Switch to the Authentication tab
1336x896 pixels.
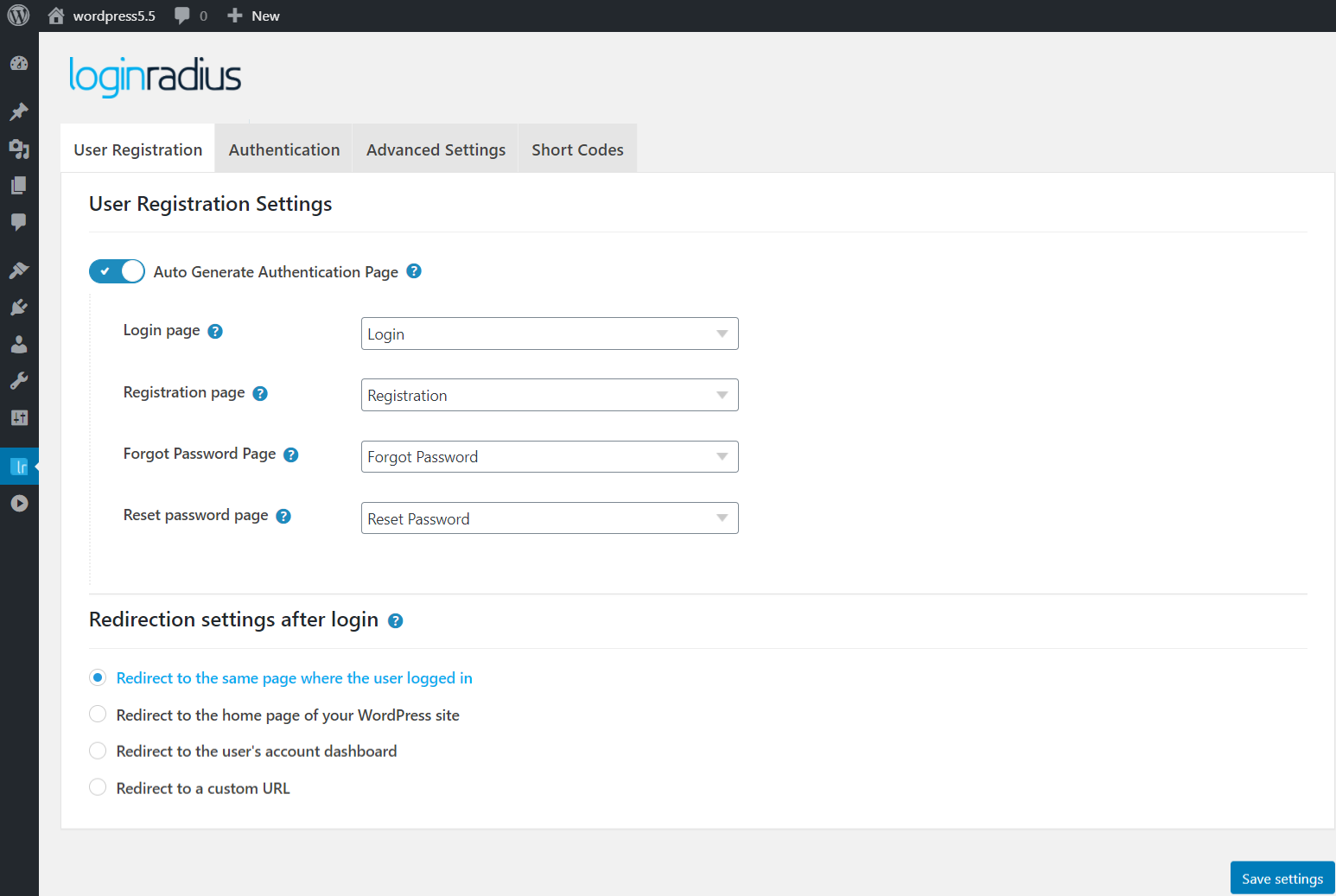pyautogui.click(x=284, y=149)
